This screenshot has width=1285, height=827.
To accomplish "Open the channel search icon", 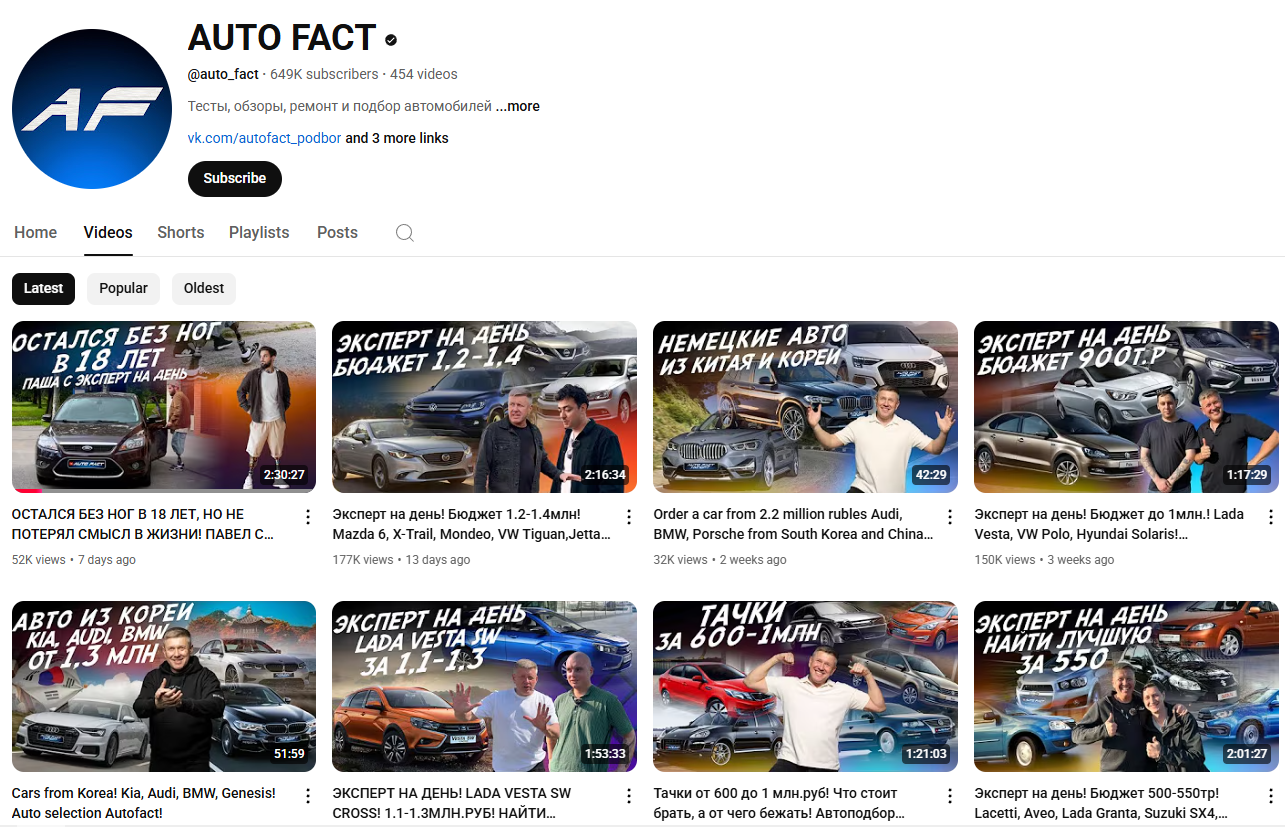I will (x=404, y=232).
